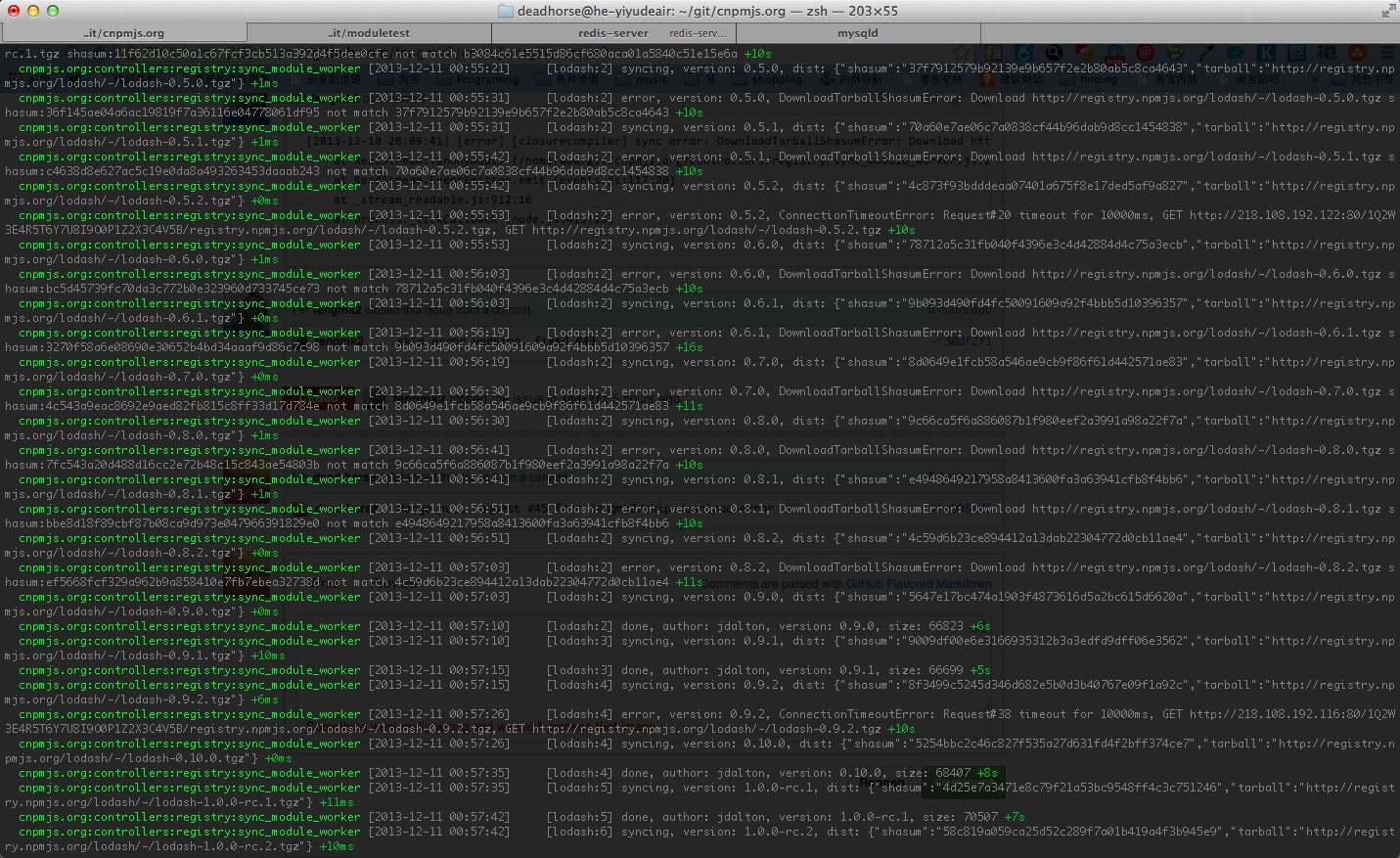Click the shasum starting with 36f145ae

[x=183, y=113]
